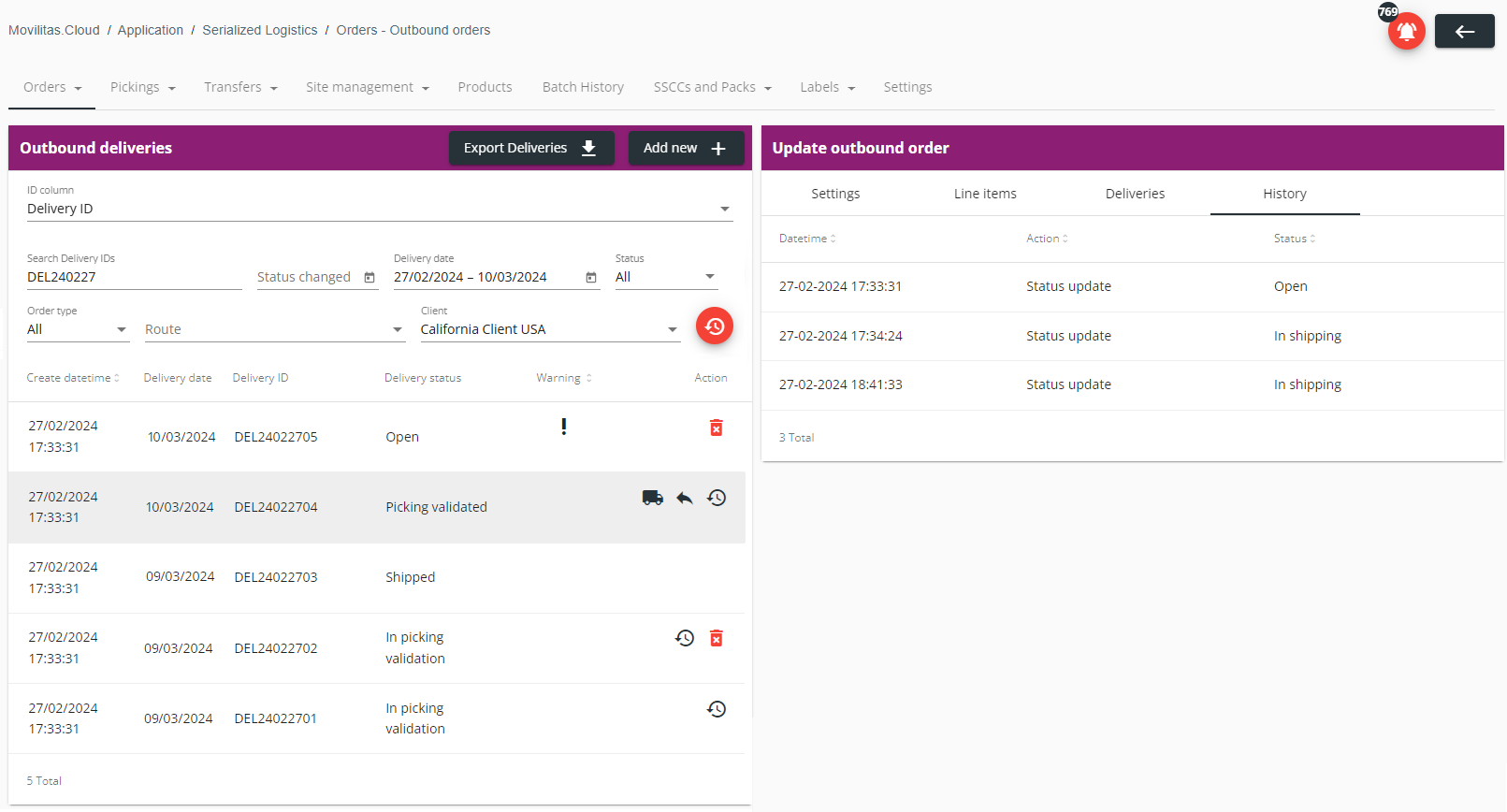Expand the ID column dropdown
The height and width of the screenshot is (812, 1507).
point(380,209)
